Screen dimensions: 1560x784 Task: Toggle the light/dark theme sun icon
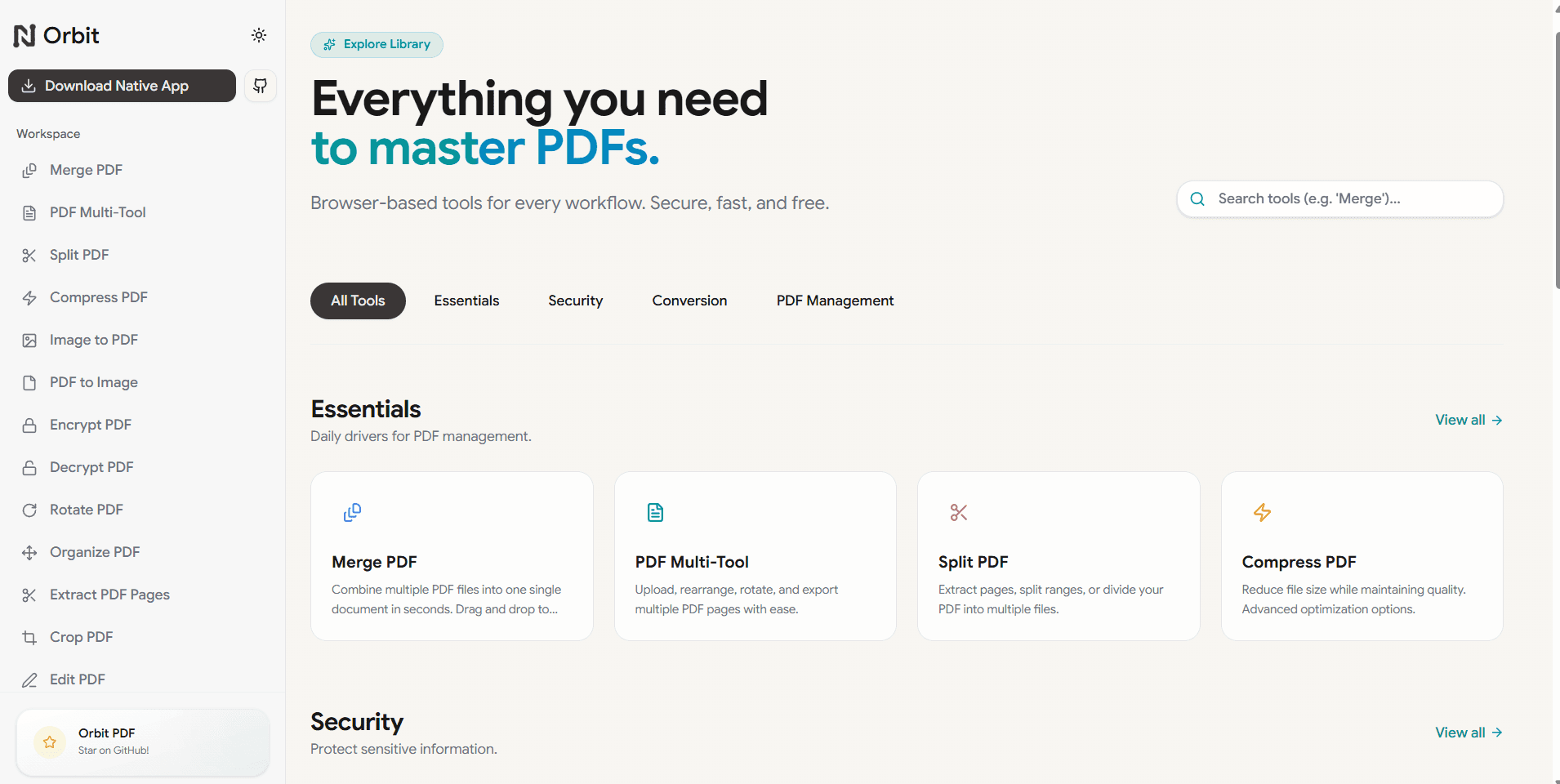[259, 35]
